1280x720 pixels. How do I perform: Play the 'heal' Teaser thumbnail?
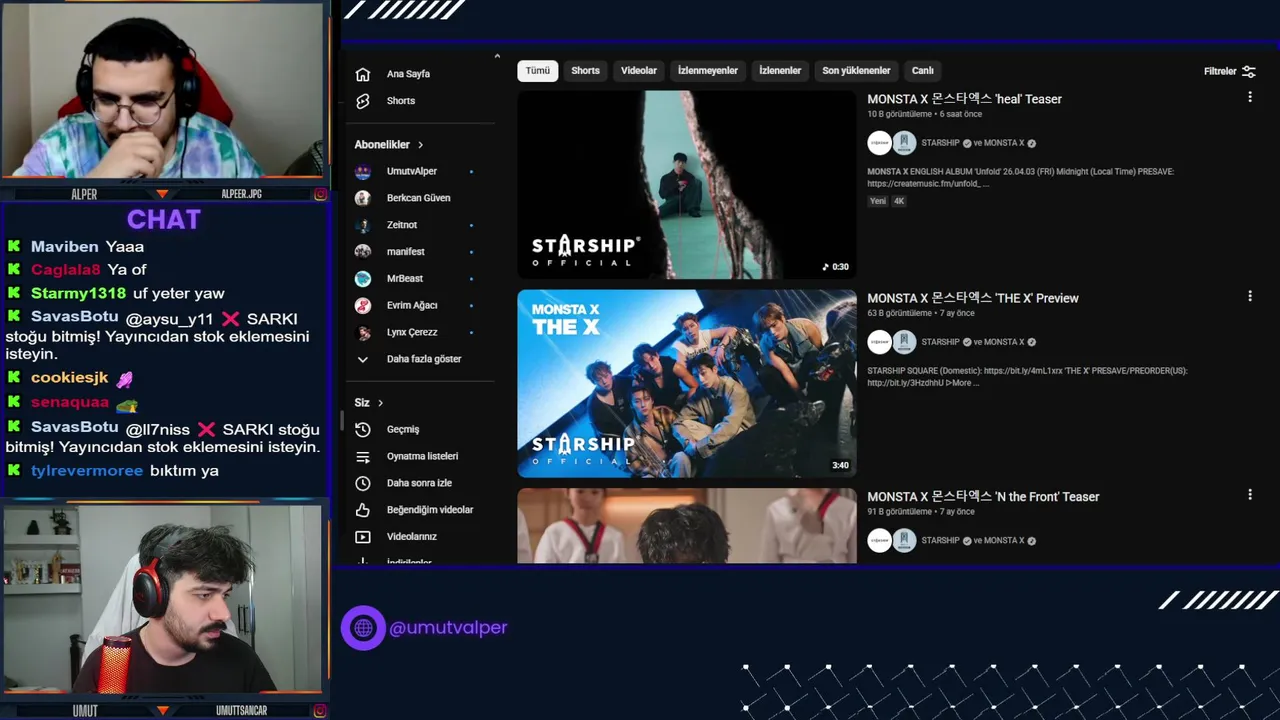coord(687,185)
